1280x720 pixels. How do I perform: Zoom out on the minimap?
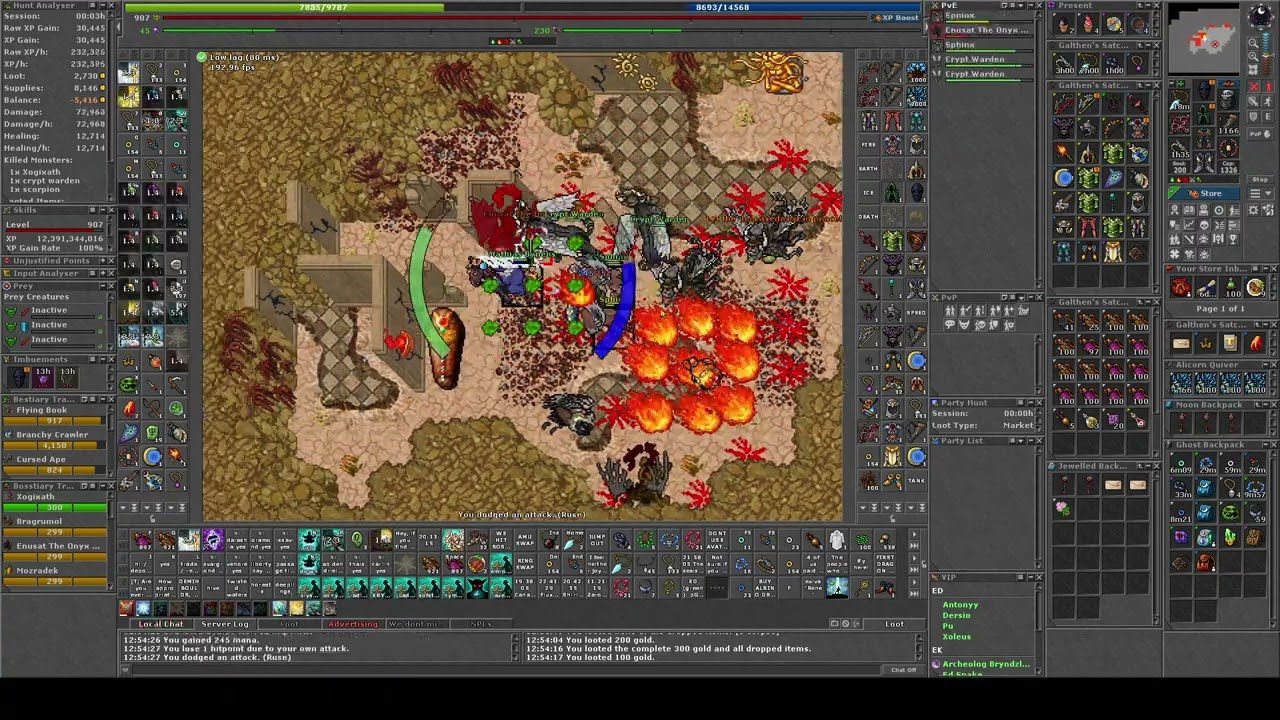tap(1253, 43)
